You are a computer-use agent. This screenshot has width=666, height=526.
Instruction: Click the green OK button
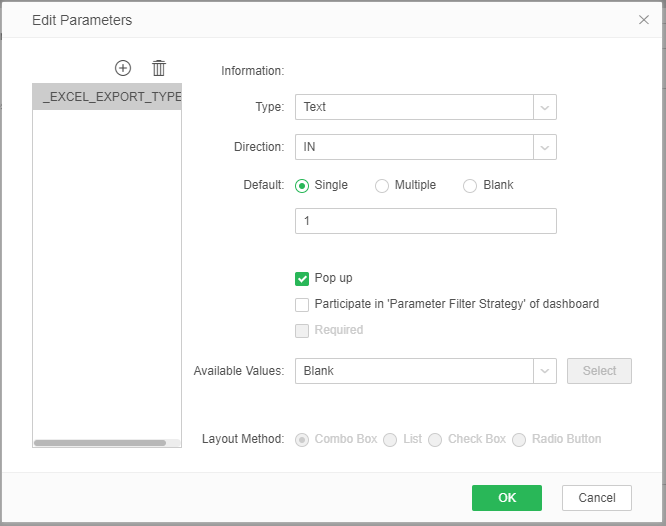pyautogui.click(x=506, y=498)
